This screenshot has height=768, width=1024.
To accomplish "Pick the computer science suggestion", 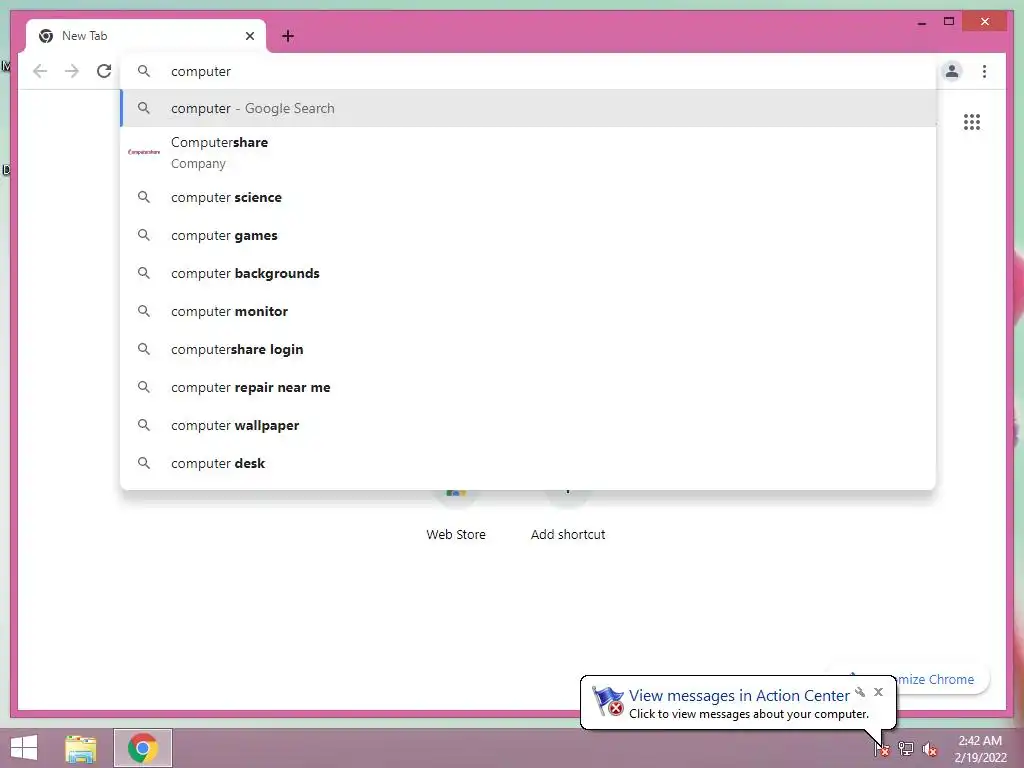I will pyautogui.click(x=528, y=197).
